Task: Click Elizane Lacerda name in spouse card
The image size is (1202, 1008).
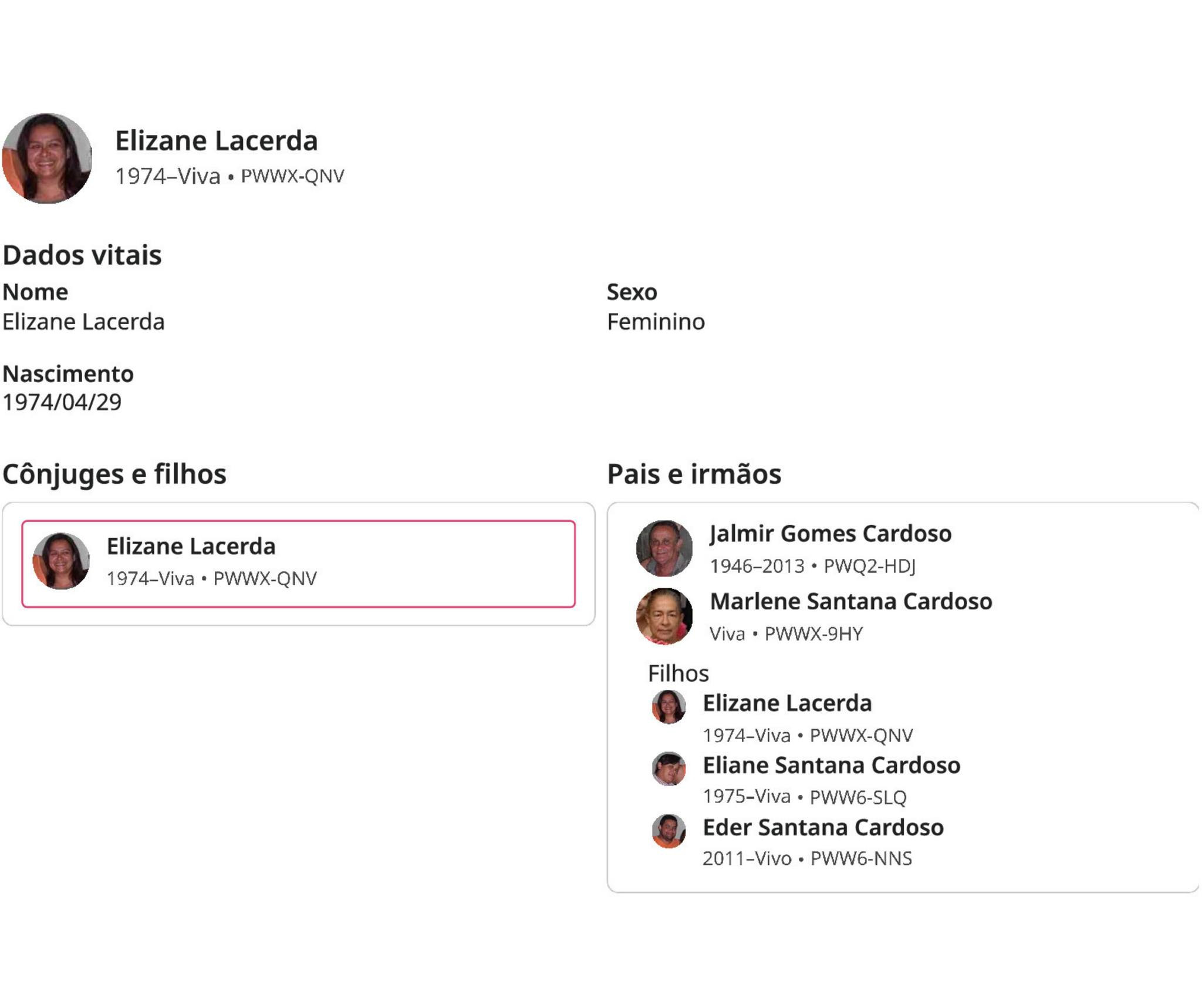Action: [x=191, y=546]
